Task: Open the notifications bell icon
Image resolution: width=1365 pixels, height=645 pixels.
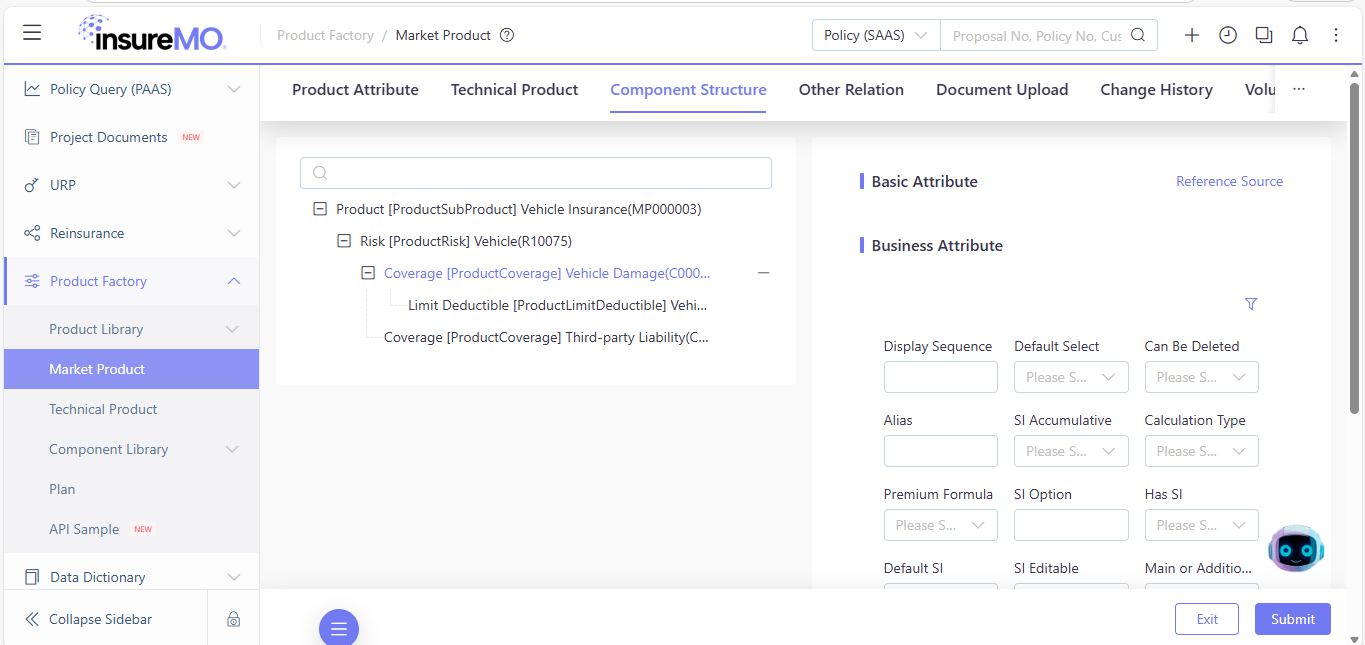Action: pyautogui.click(x=1300, y=35)
